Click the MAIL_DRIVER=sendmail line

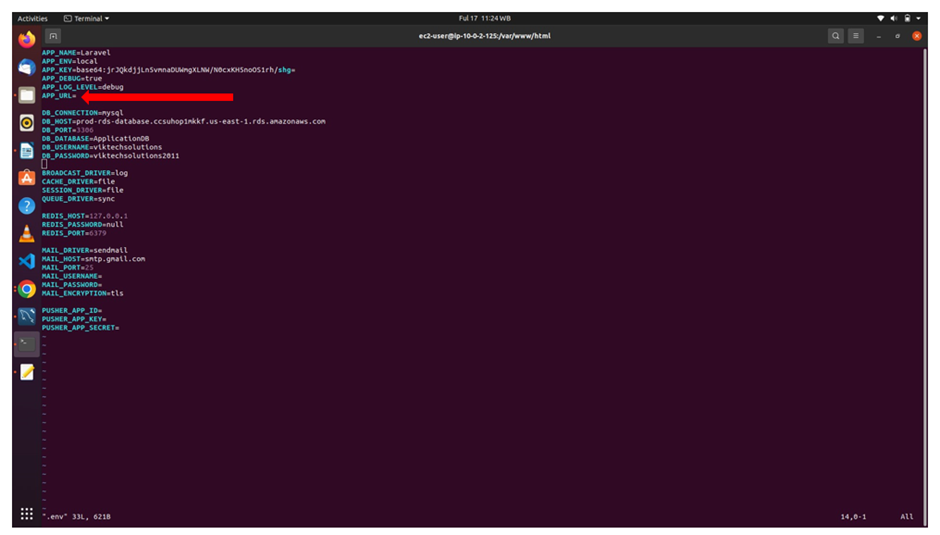click(85, 250)
